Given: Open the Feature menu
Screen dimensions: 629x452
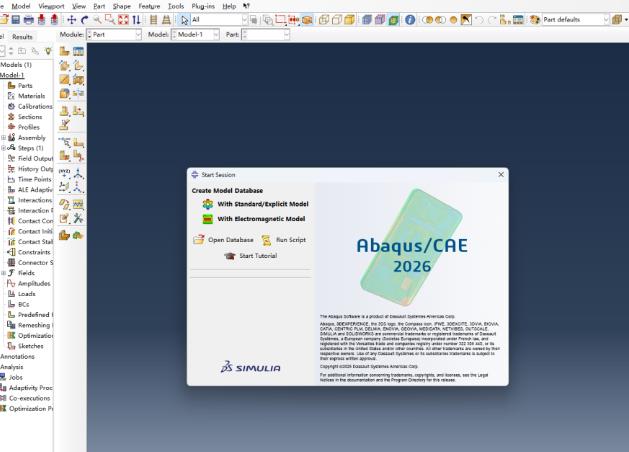Looking at the screenshot, I should point(149,6).
